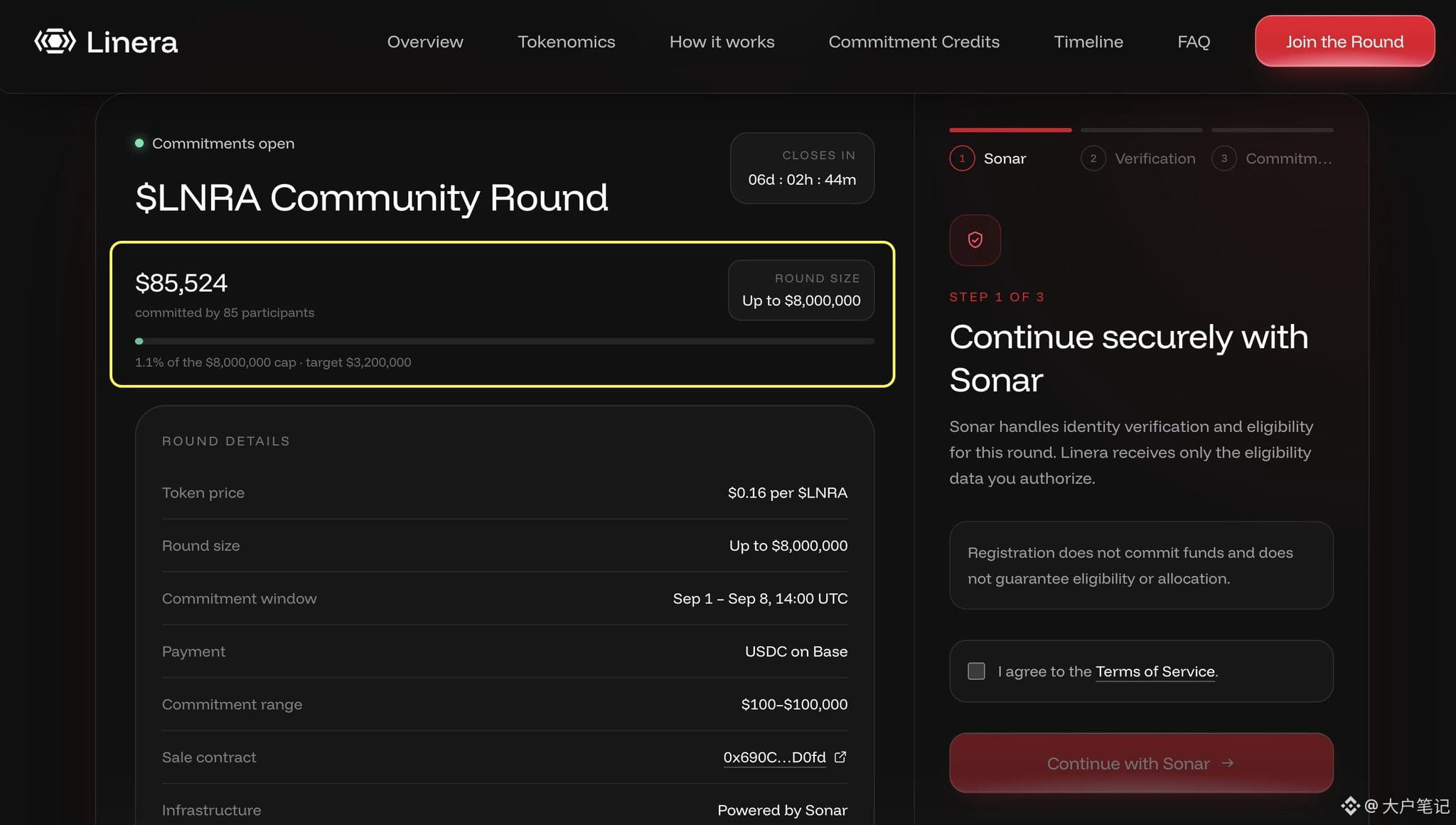The width and height of the screenshot is (1456, 825).
Task: Click the Closes In countdown box
Action: tap(802, 168)
